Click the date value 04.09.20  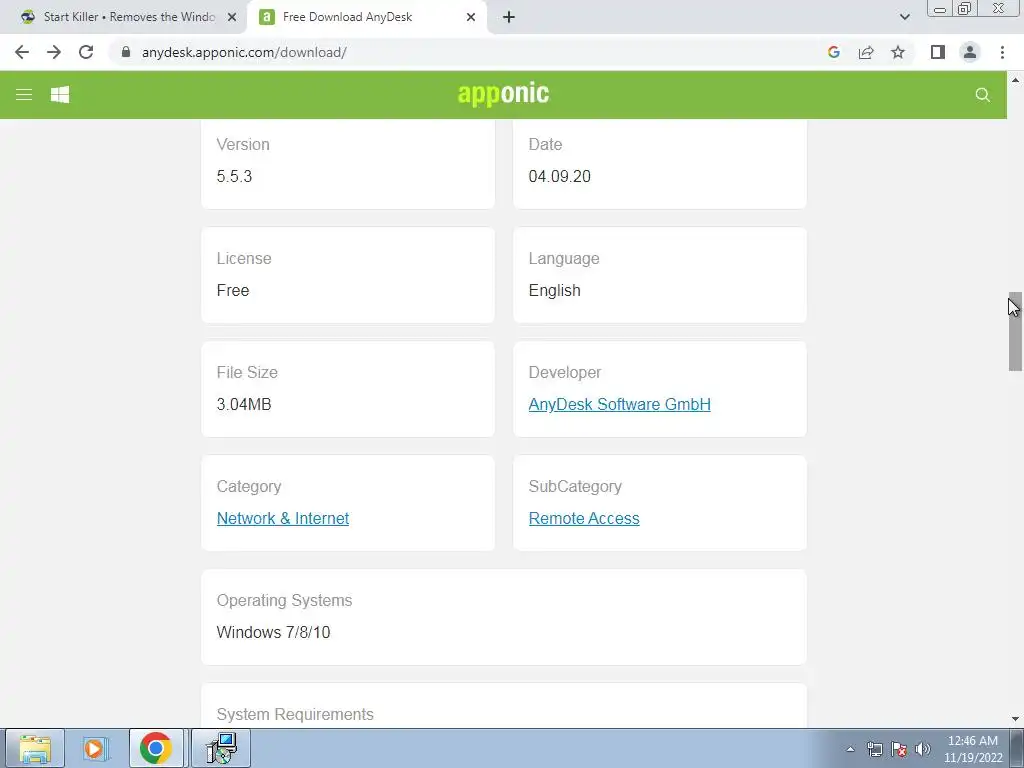tap(560, 176)
